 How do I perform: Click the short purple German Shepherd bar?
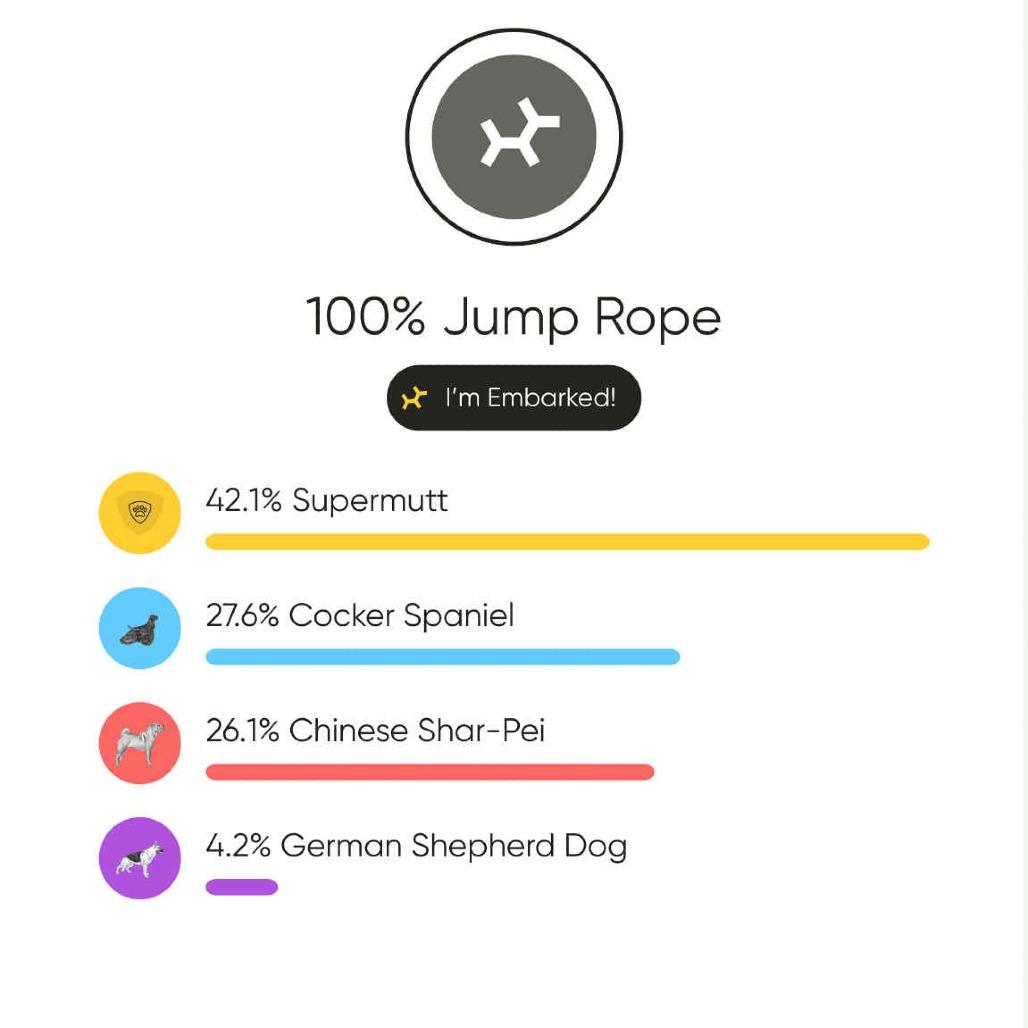coord(241,886)
